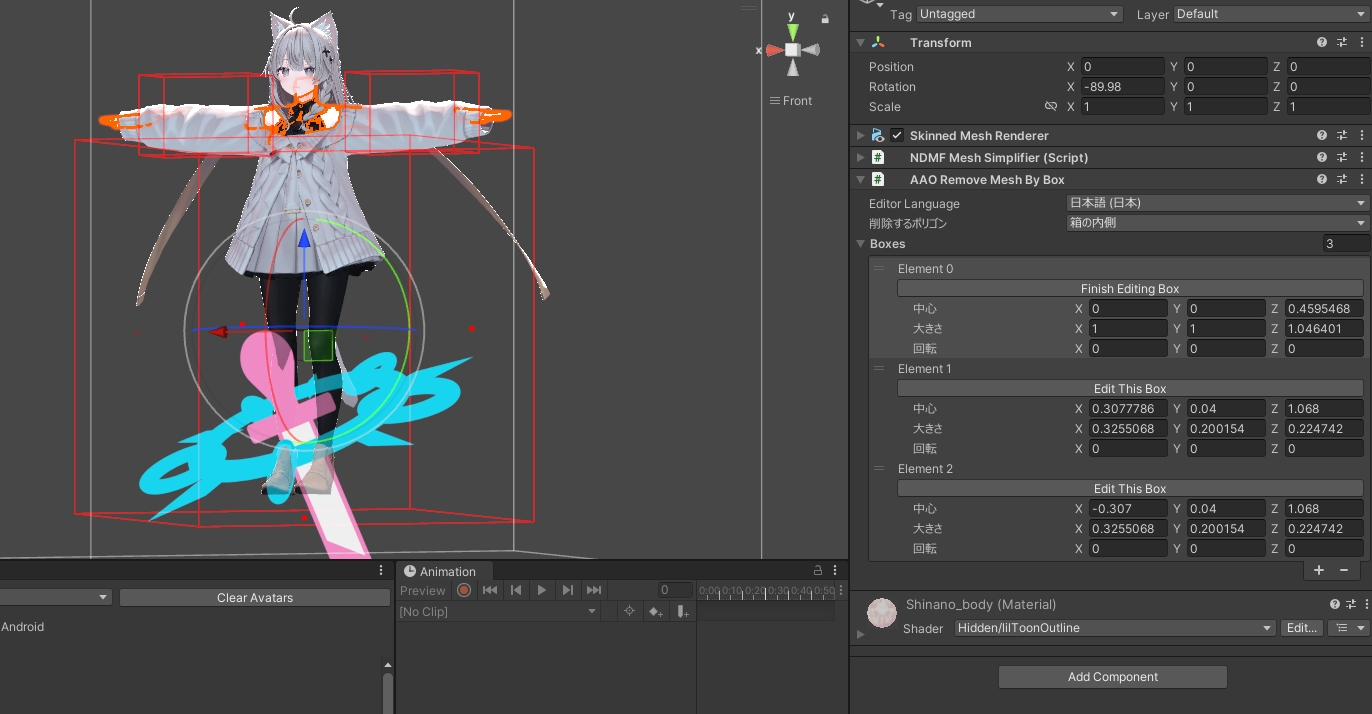1372x714 pixels.
Task: Collapse AAO Remove Mesh By Box component
Action: 860,179
